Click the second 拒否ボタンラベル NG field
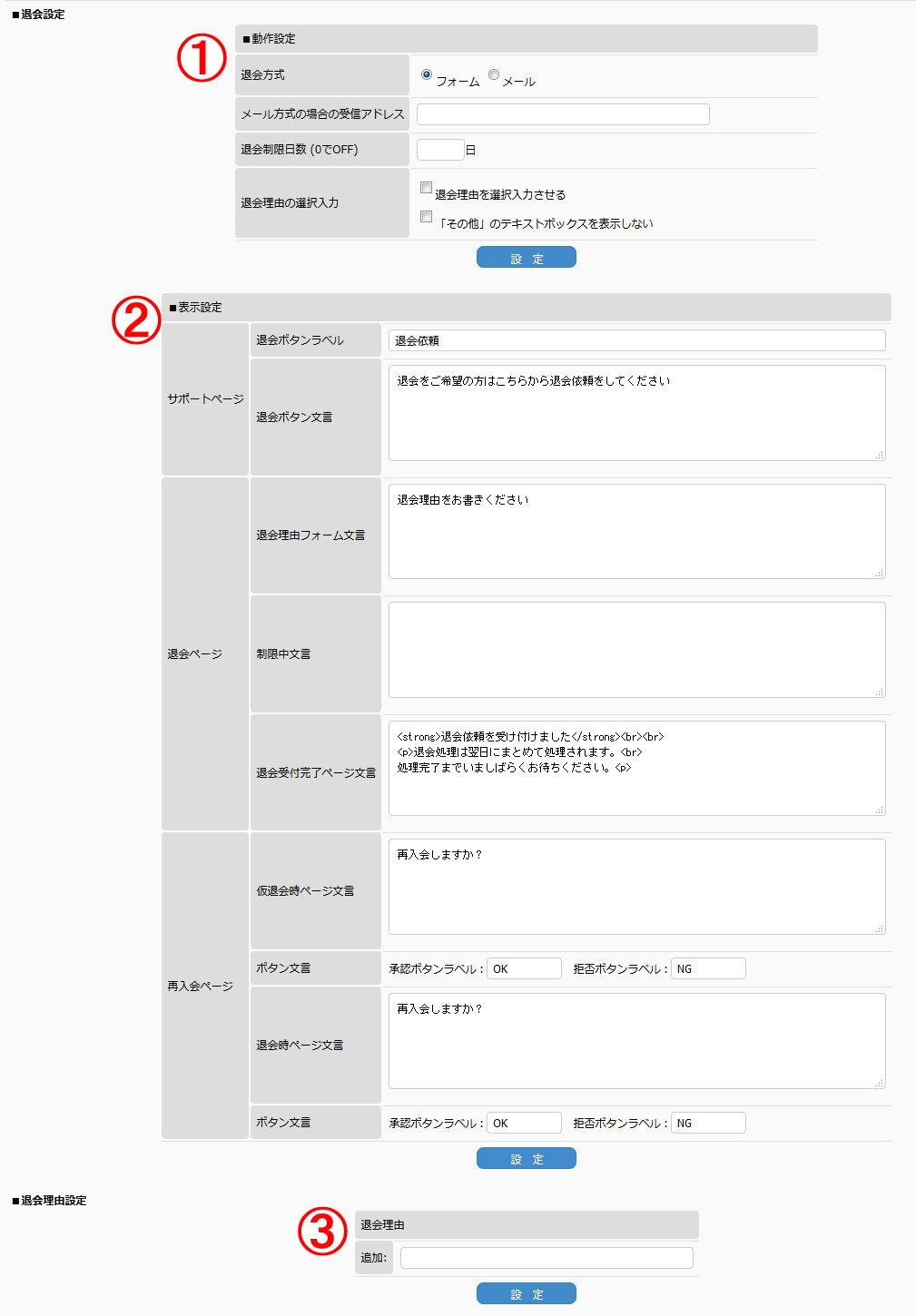Screen dimensions: 916x1316 point(708,1123)
